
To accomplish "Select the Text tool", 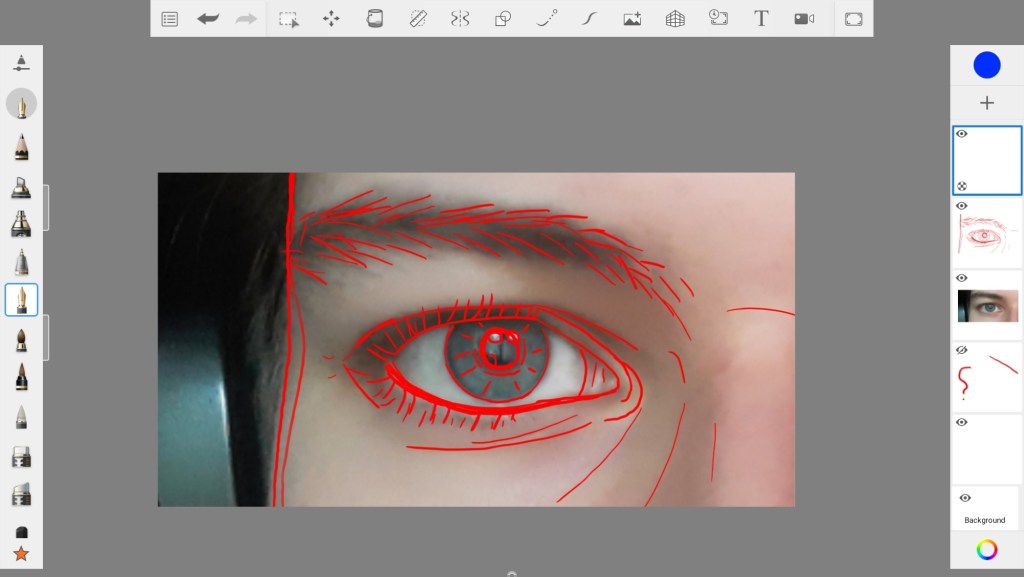I will (761, 19).
